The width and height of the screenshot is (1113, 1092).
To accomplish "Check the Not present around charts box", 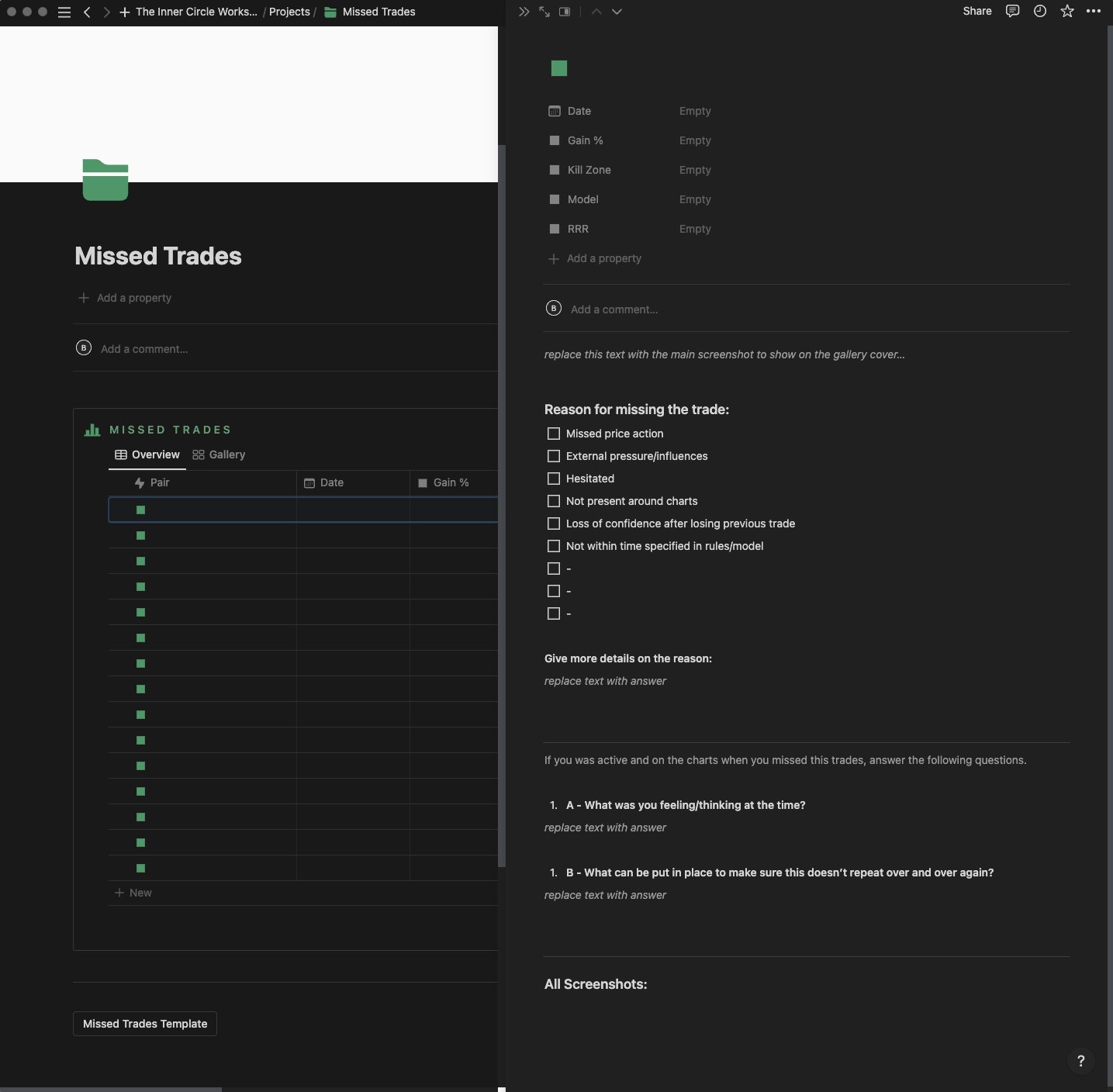I will pos(554,501).
